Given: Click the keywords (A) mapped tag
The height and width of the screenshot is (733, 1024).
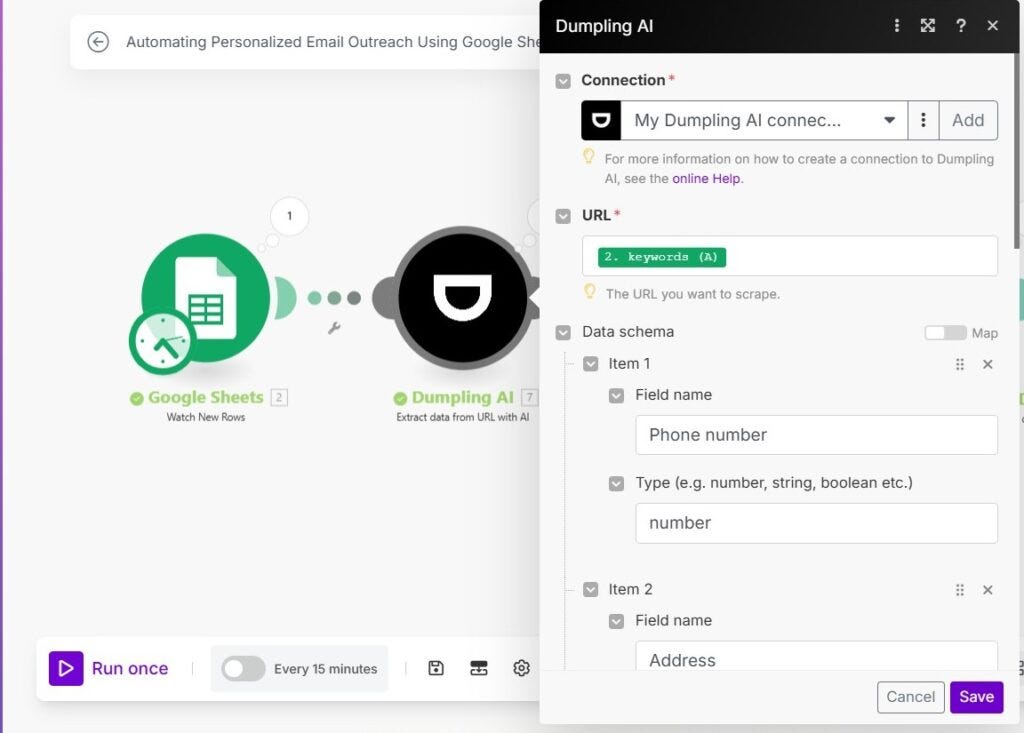Looking at the screenshot, I should tap(661, 257).
